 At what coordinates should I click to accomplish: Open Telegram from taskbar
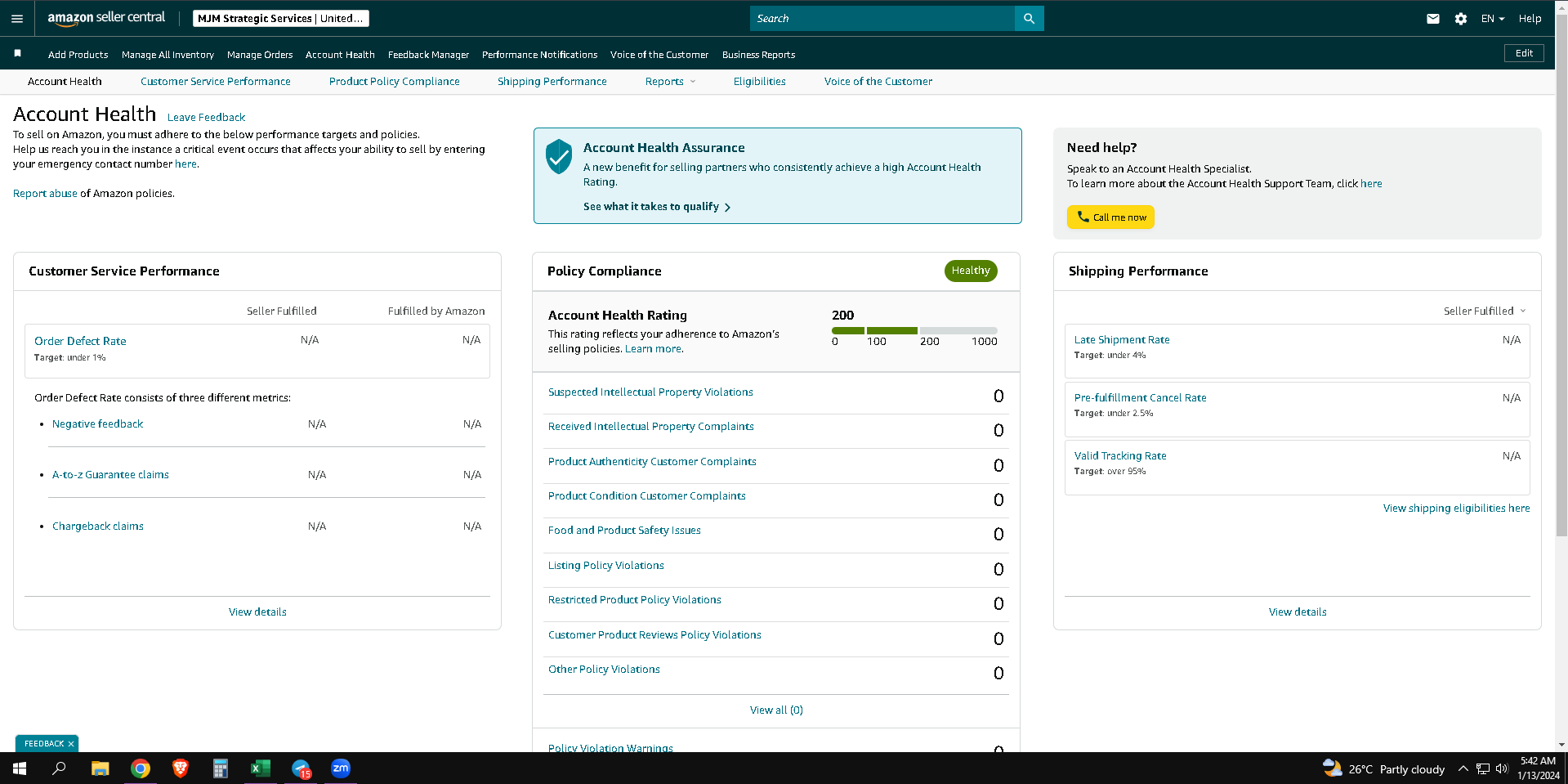(301, 768)
